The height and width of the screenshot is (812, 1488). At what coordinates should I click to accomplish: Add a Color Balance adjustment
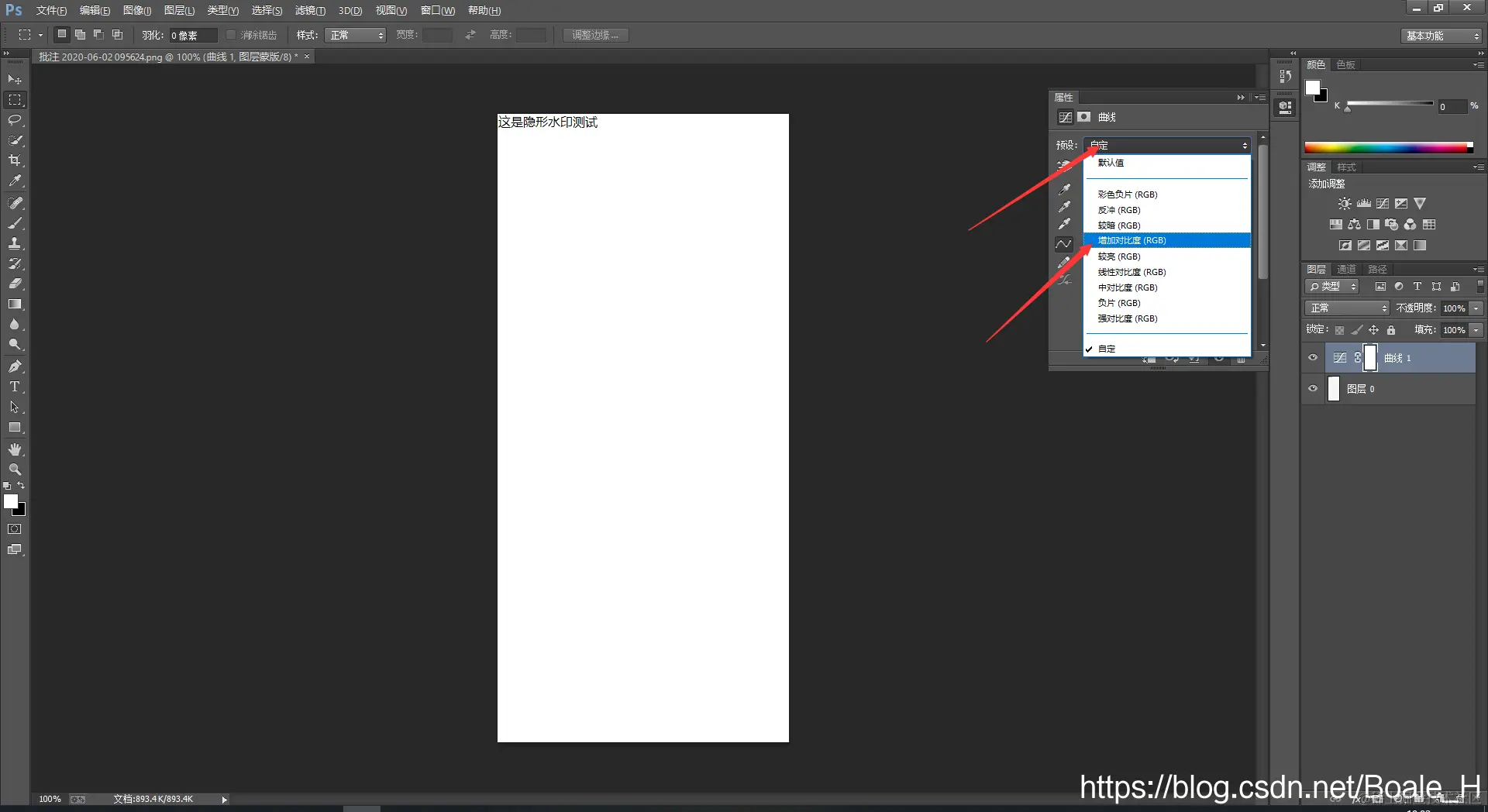point(1355,225)
